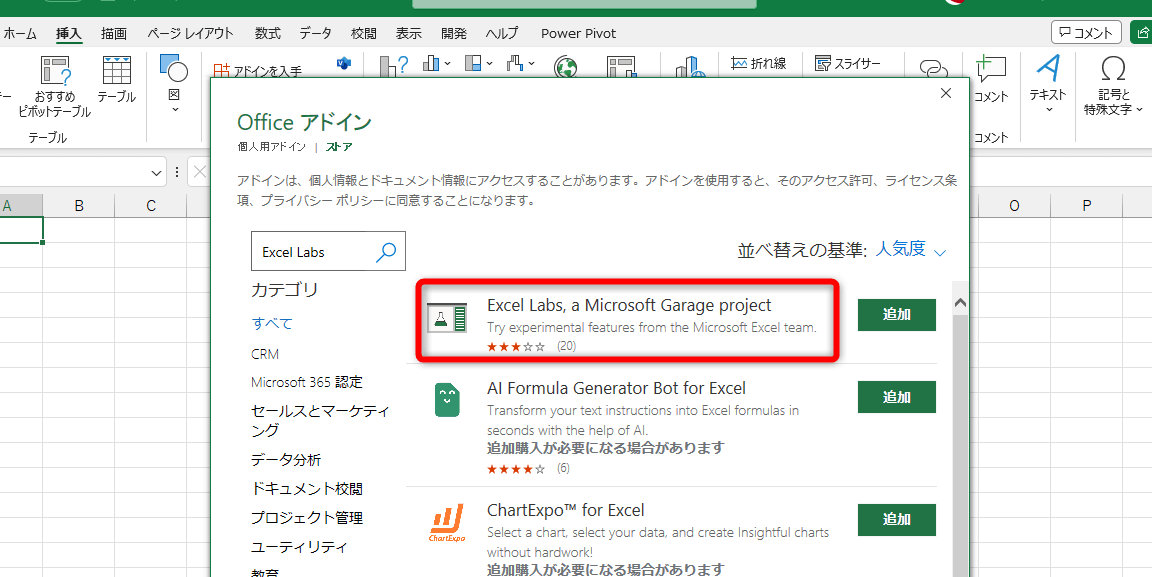This screenshot has height=577, width=1152.
Task: Select Microsoft 365 認定 category
Action: 306,382
